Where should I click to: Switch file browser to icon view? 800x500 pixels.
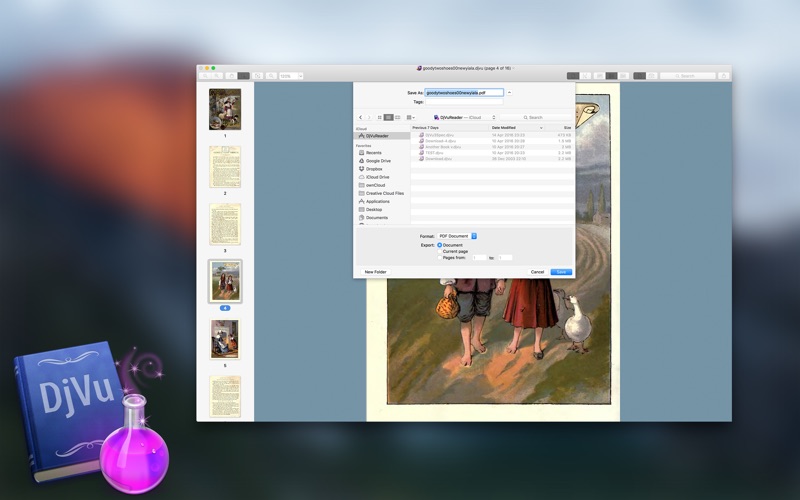click(379, 117)
